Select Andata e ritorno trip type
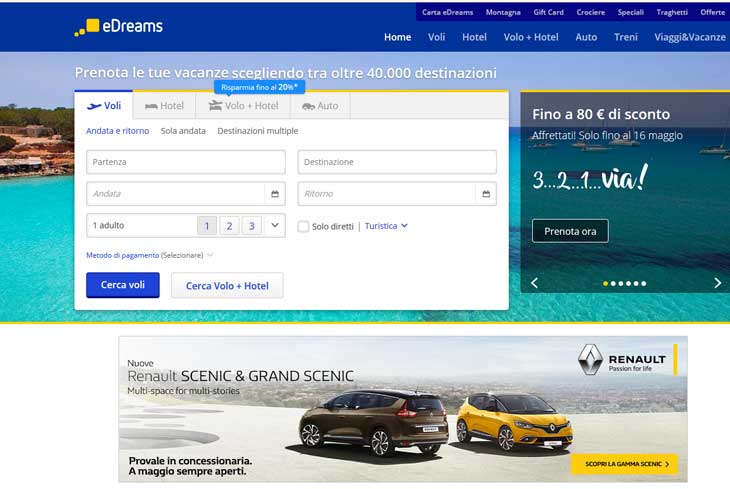 (117, 131)
